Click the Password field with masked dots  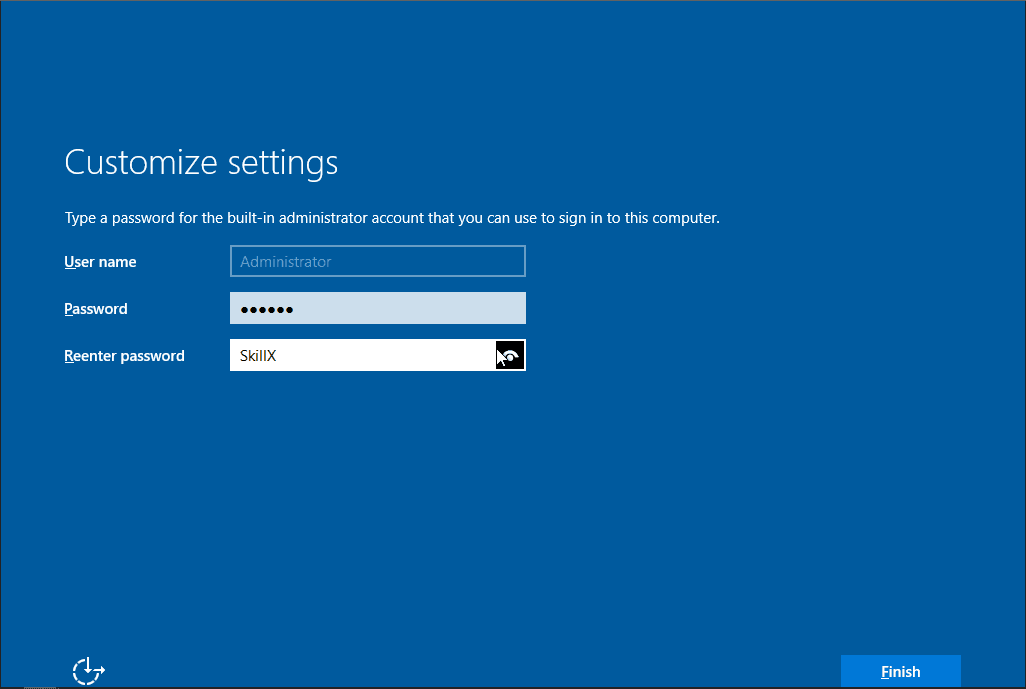(x=377, y=308)
